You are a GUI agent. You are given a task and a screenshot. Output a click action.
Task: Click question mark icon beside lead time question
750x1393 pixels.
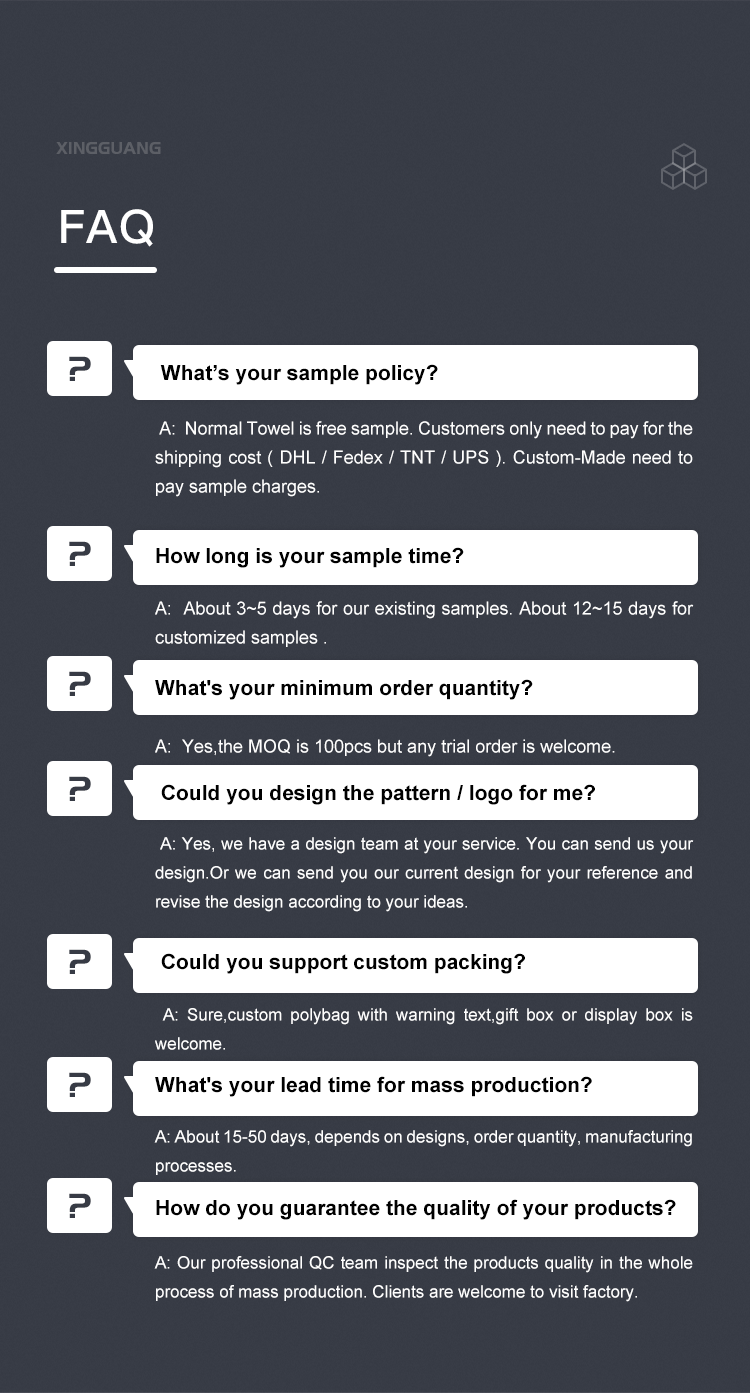79,1085
